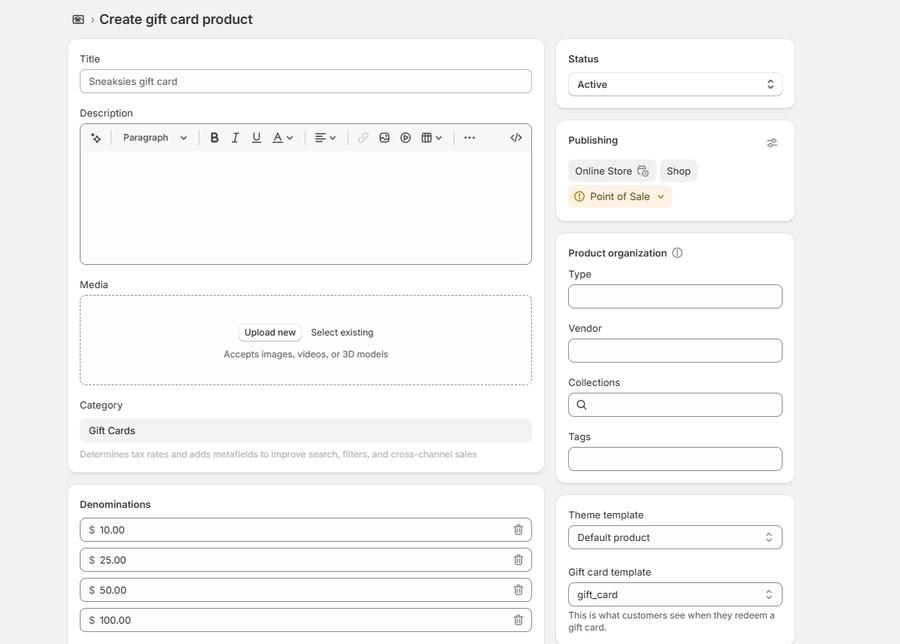
Task: Open the text color dropdown
Action: click(x=283, y=138)
